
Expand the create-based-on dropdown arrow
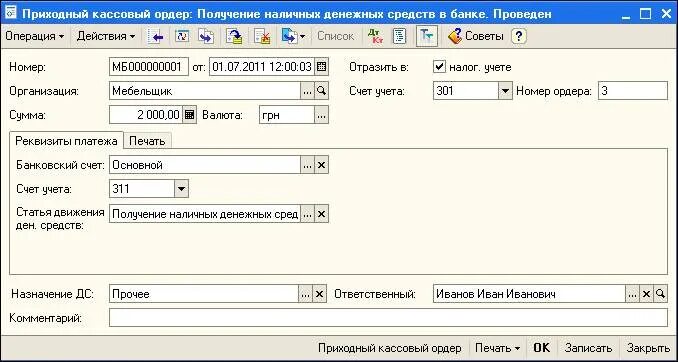coord(302,37)
